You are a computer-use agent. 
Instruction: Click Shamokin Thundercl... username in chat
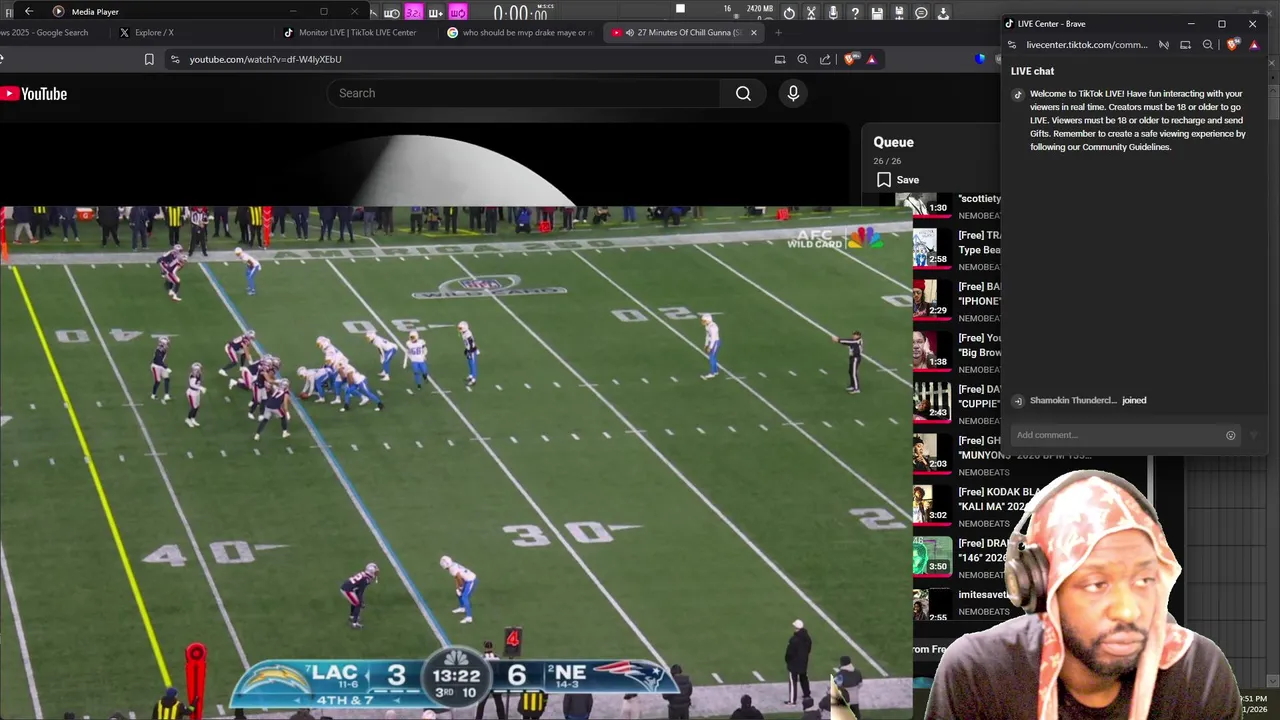coord(1073,400)
